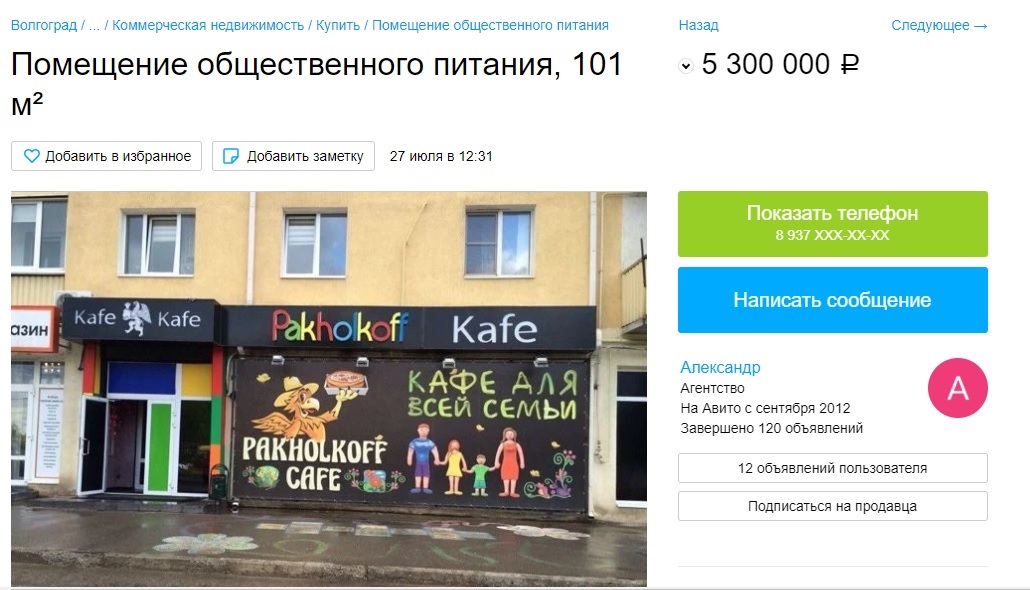Click the pink seller avatar with letter A
Screen dimensions: 1030x590
957,388
